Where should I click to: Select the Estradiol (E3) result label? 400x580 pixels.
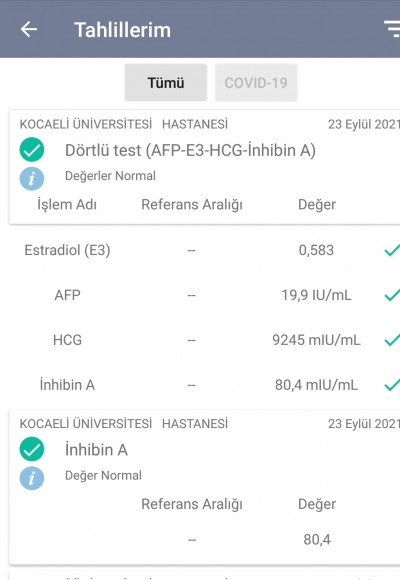(67, 250)
